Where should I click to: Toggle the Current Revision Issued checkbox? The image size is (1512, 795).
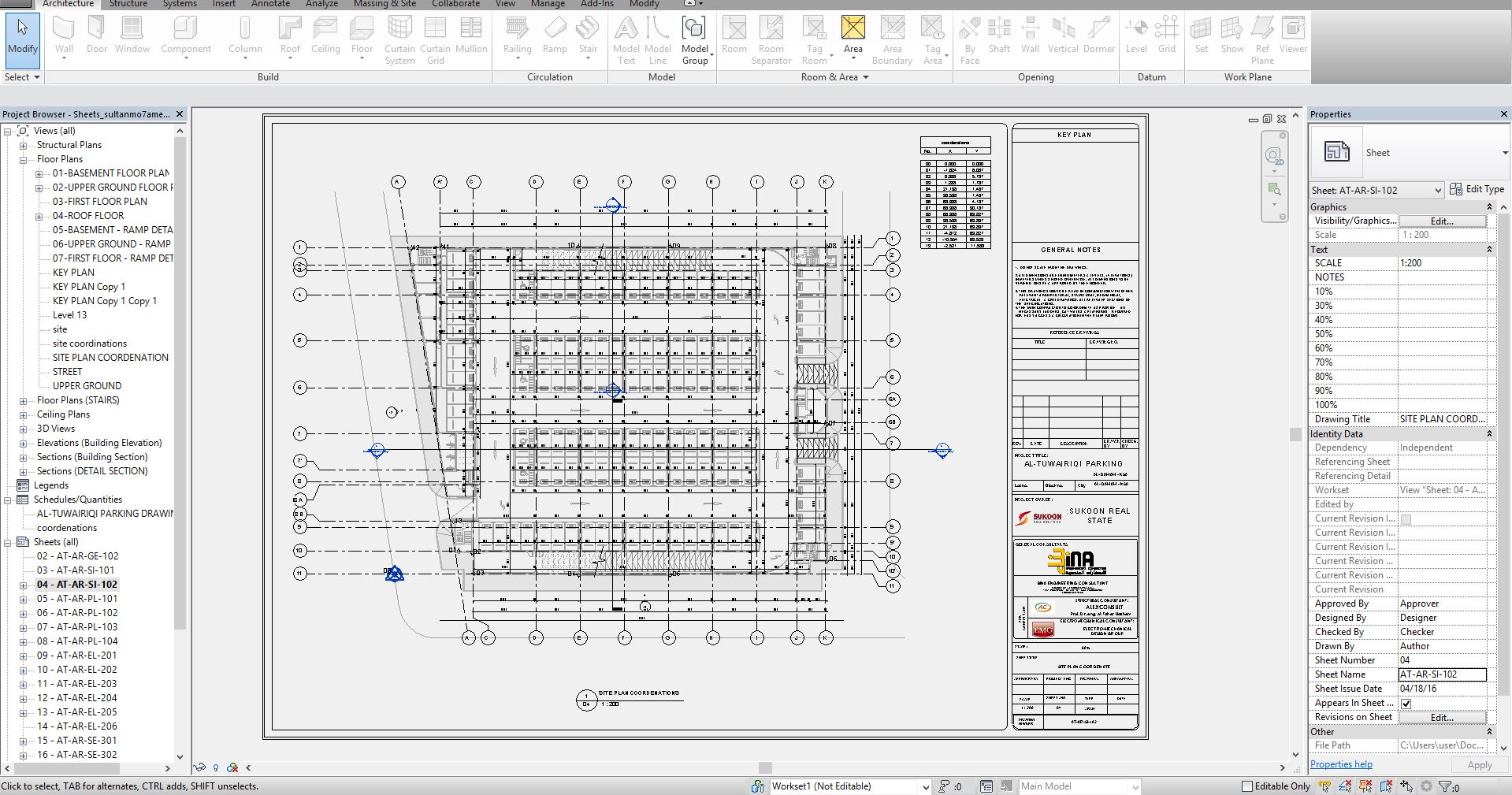point(1406,519)
